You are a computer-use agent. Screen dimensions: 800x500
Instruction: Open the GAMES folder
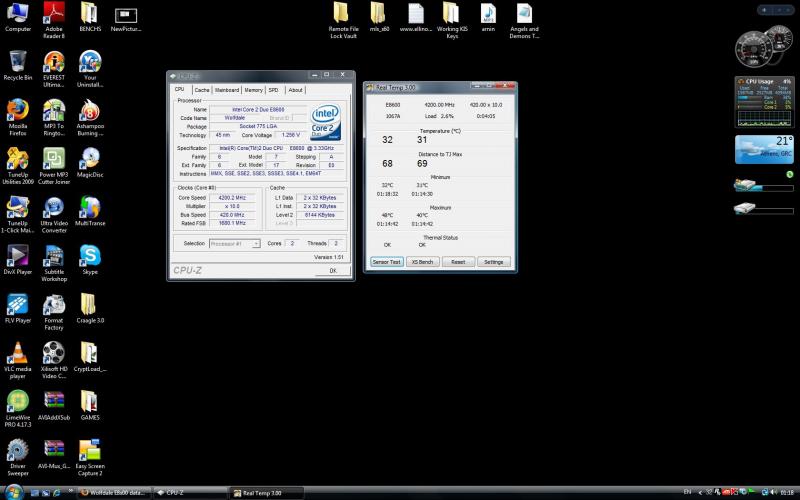click(90, 405)
